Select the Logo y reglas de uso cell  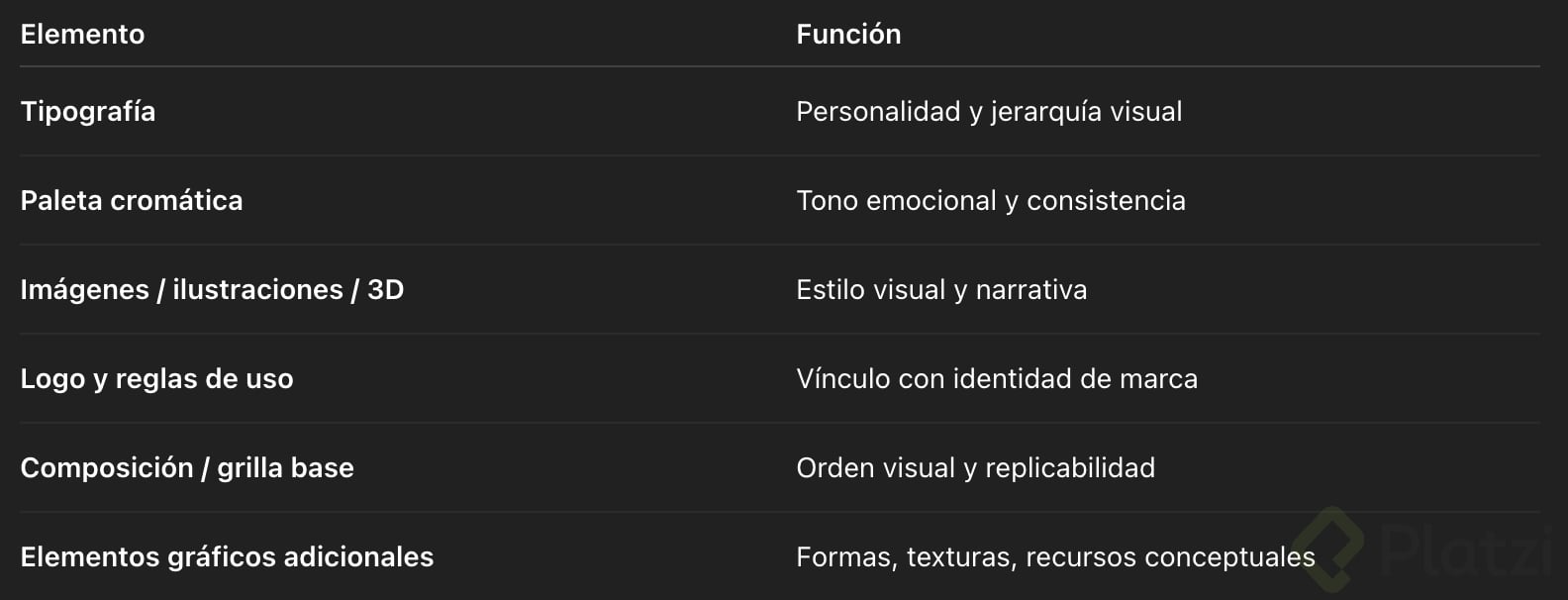156,379
